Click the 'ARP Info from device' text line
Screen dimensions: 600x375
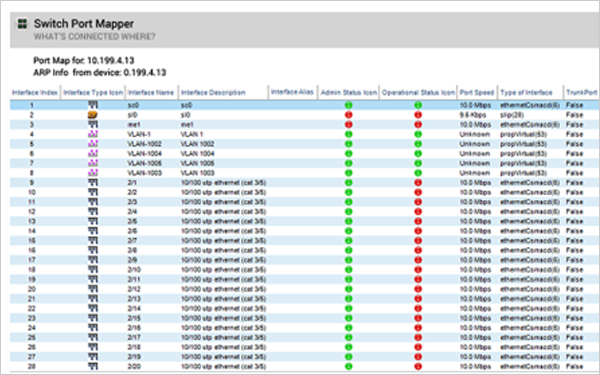click(x=99, y=72)
